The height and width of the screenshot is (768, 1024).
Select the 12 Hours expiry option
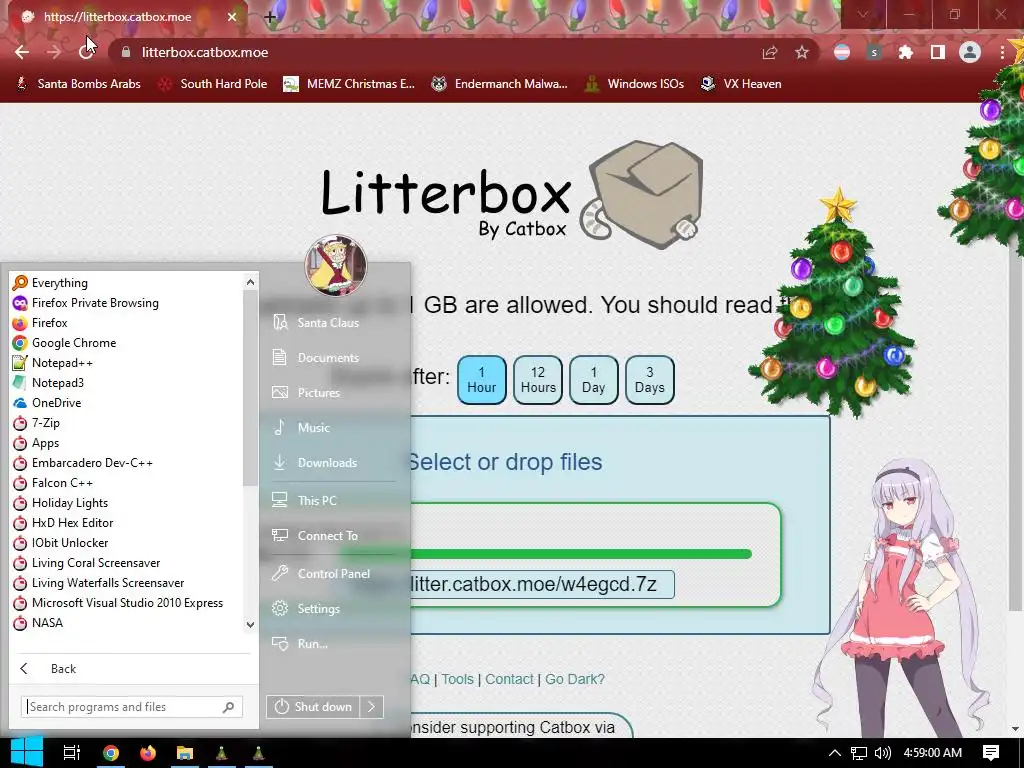coord(538,380)
